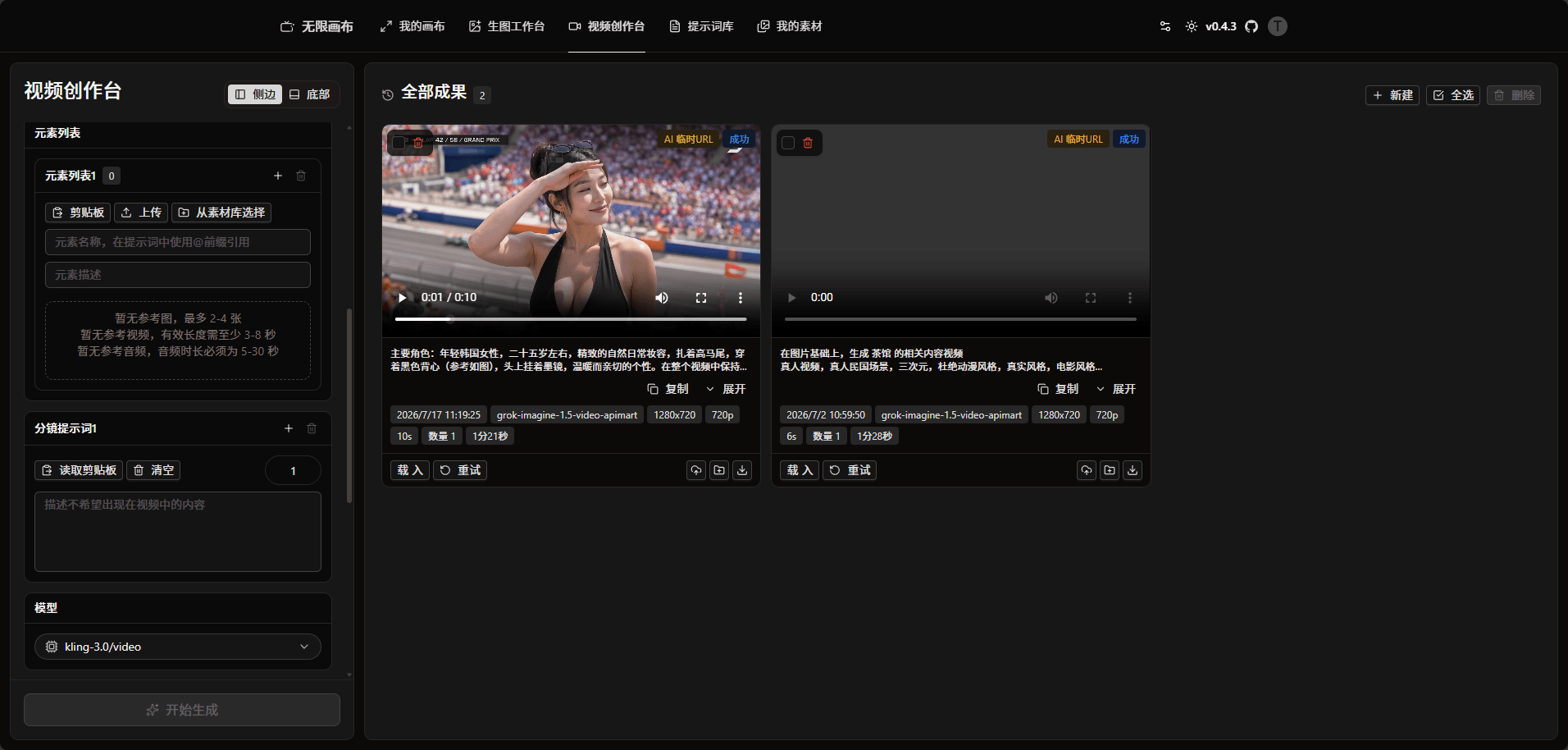Viewport: 1568px width, 750px height.
Task: Toggle the light/dark theme sun icon
Action: click(x=1192, y=26)
